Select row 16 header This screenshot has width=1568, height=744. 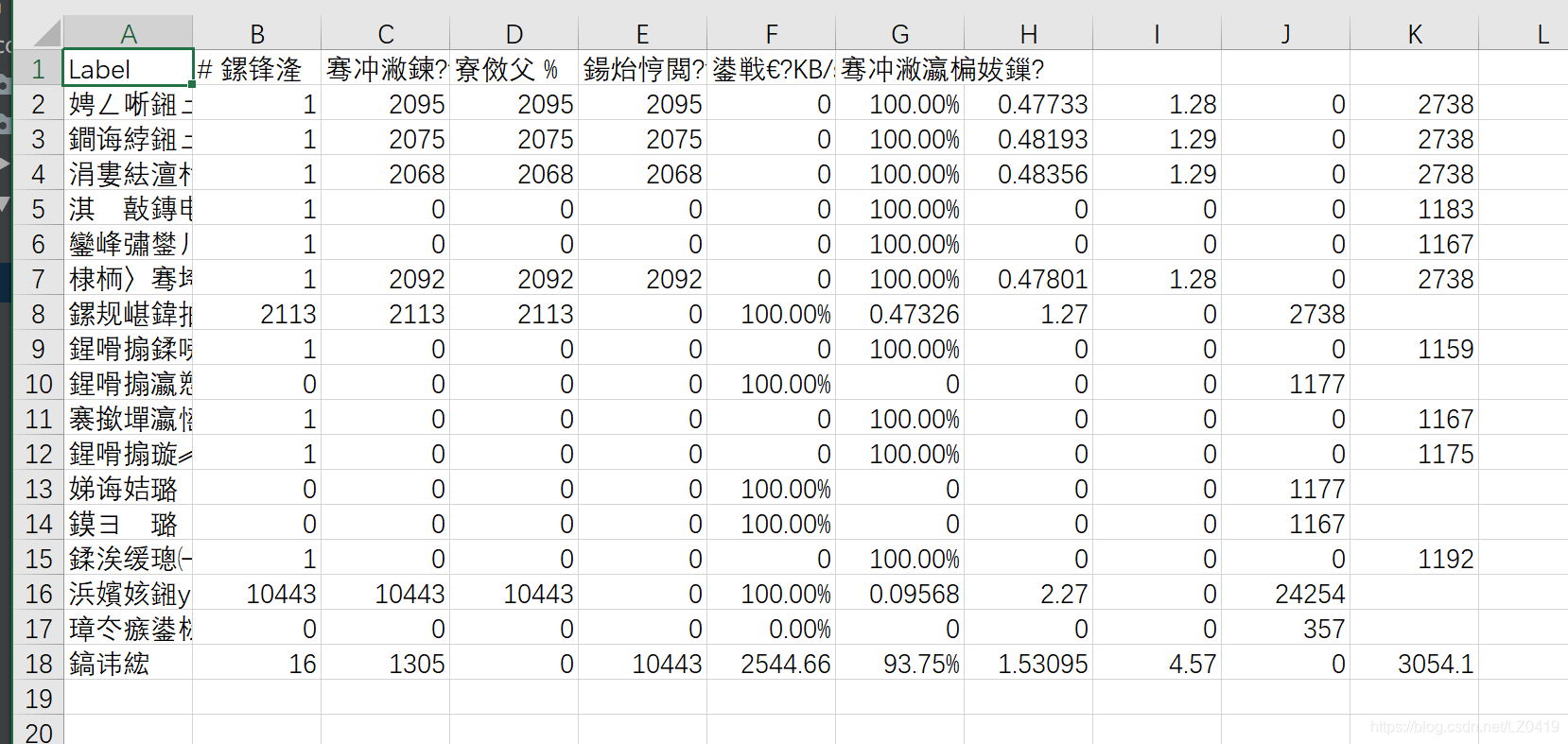coord(38,594)
